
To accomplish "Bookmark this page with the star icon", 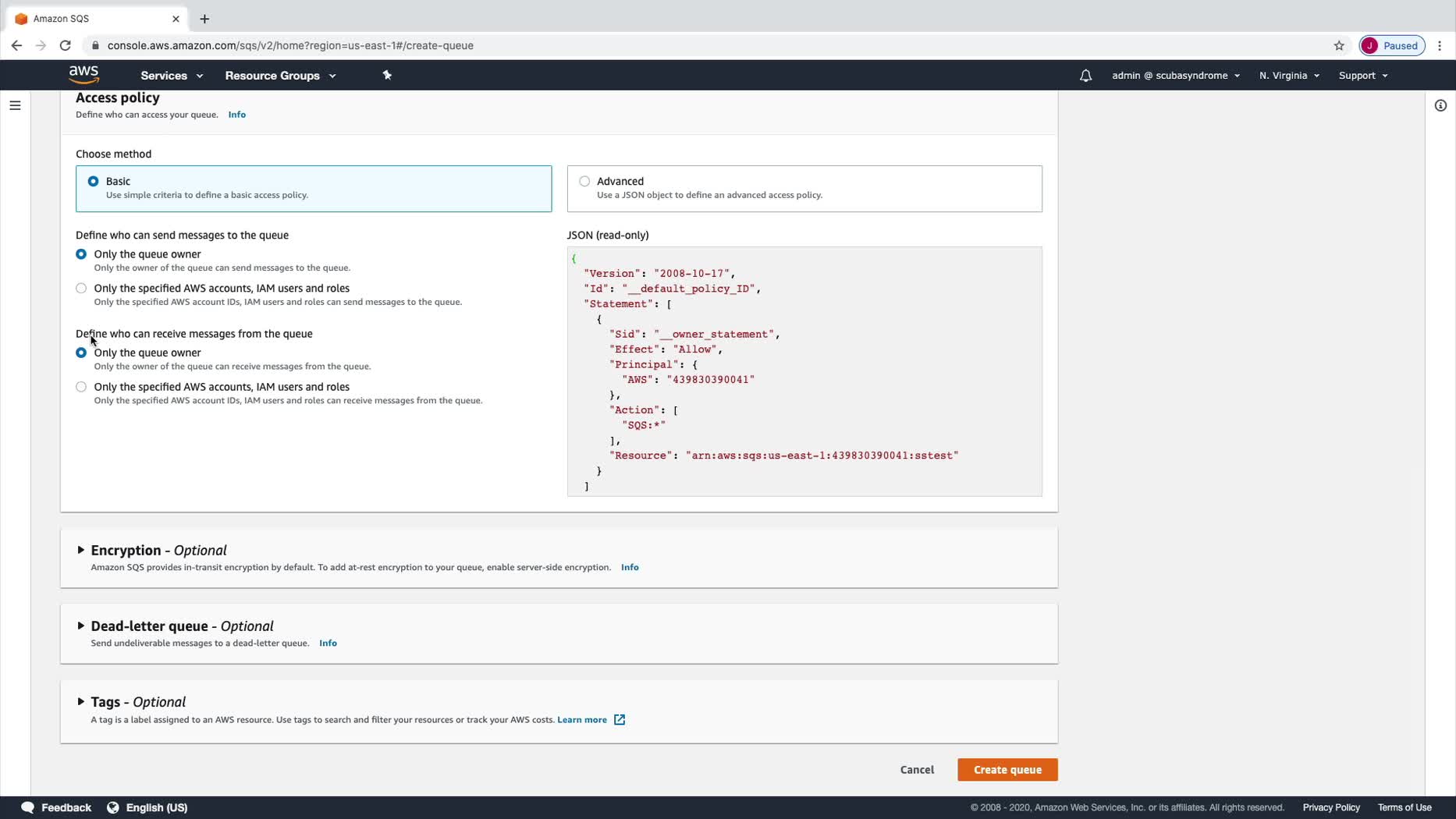I will (x=1339, y=45).
